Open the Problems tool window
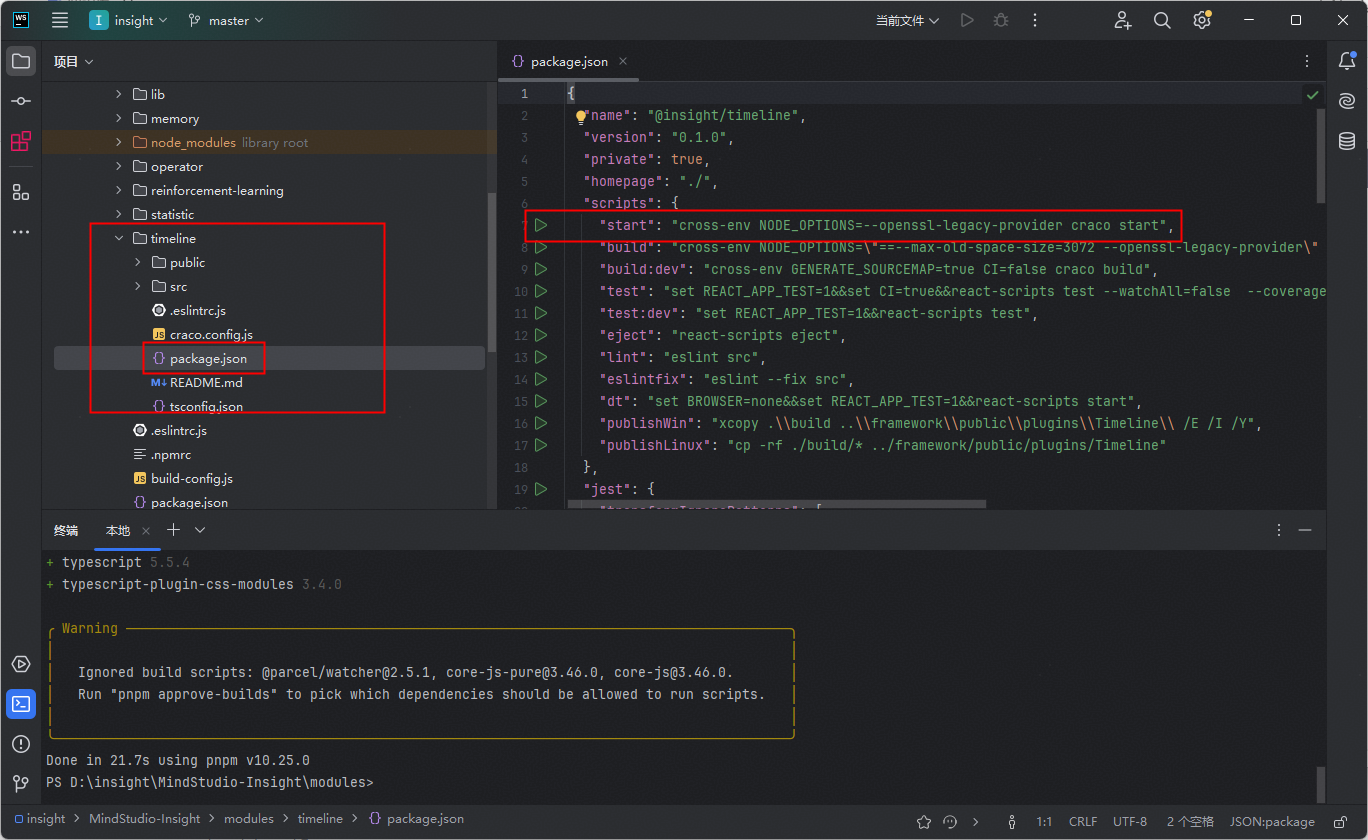Screen dimensions: 1368x840 click(x=20, y=744)
